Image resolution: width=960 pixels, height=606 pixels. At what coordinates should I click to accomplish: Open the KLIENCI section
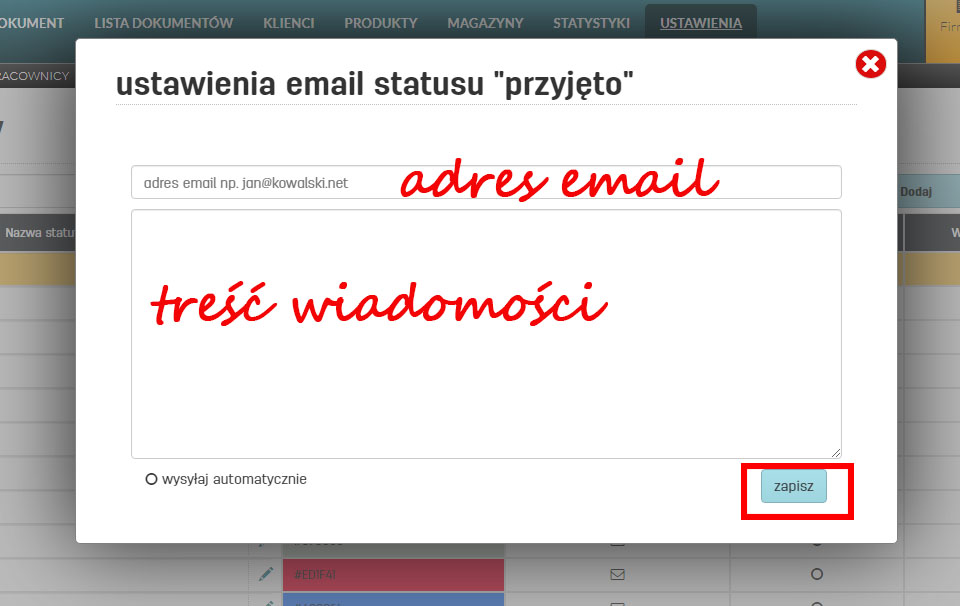[x=289, y=21]
